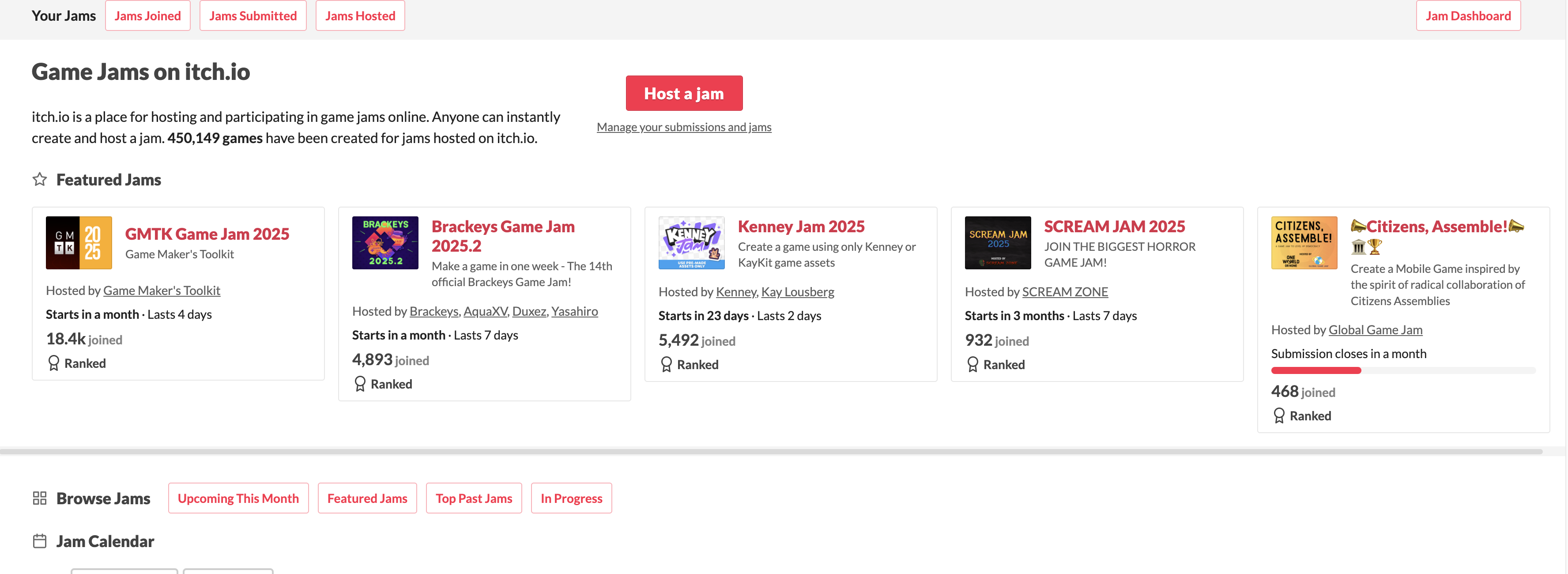This screenshot has height=574, width=1568.
Task: Visit the SCREAM ZONE host profile
Action: [x=1065, y=291]
